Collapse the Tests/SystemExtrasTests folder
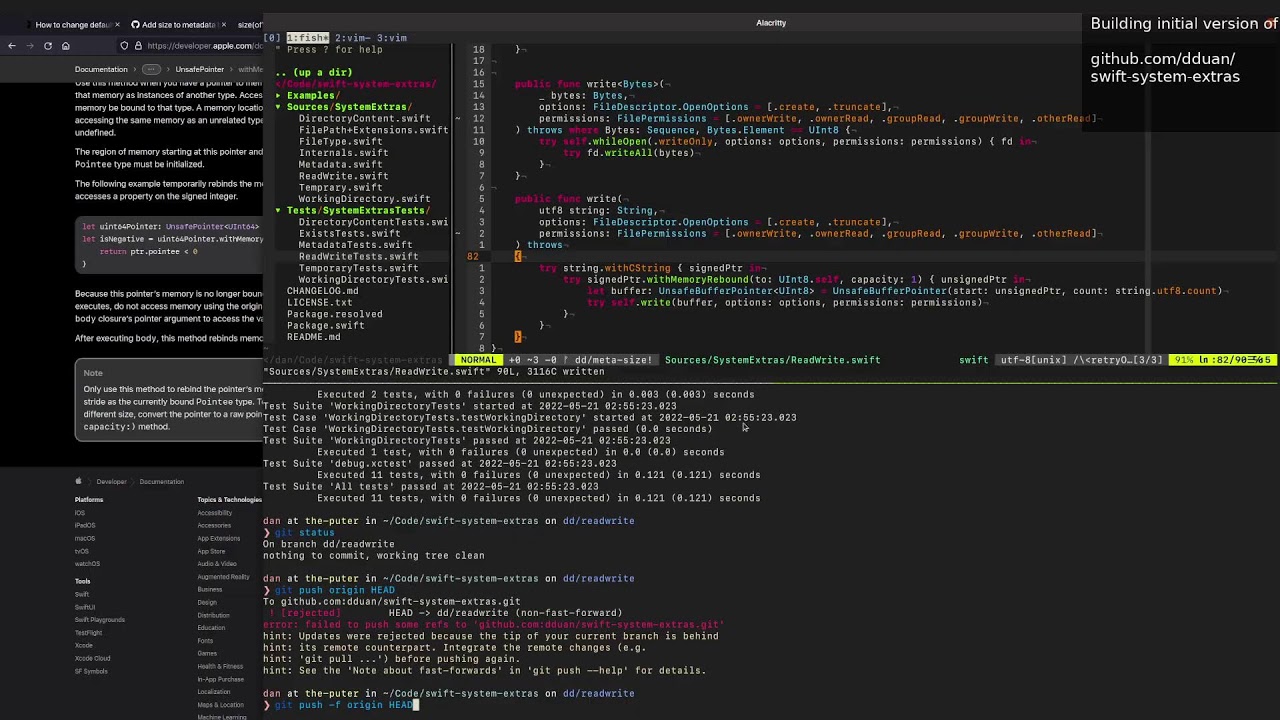This screenshot has width=1280, height=720. 354,211
